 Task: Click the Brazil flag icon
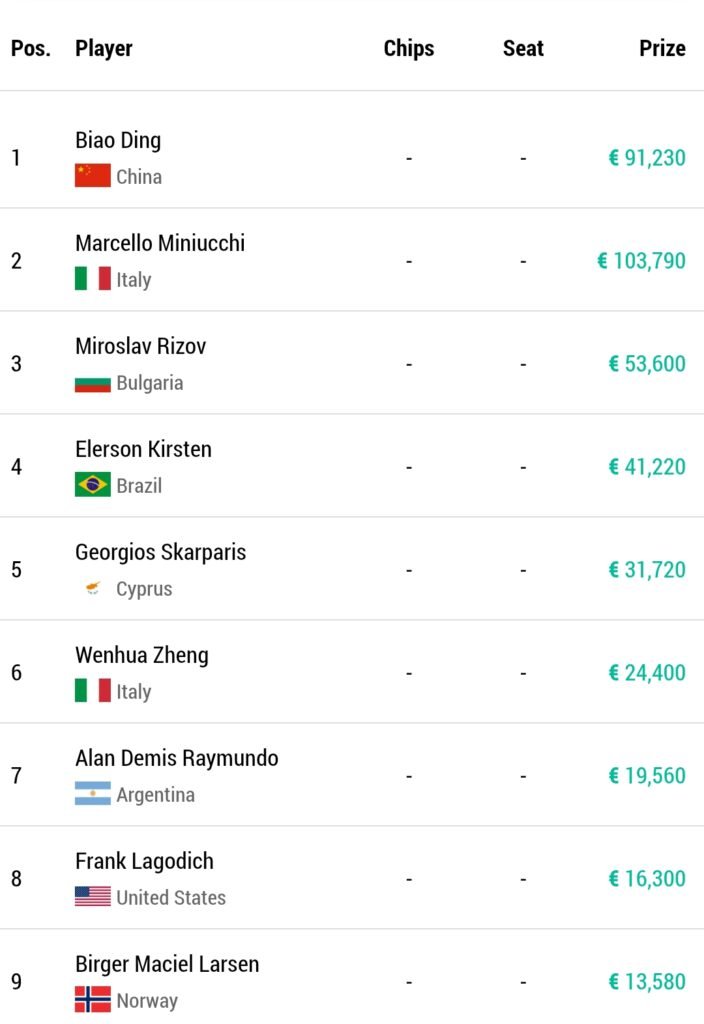[93, 485]
